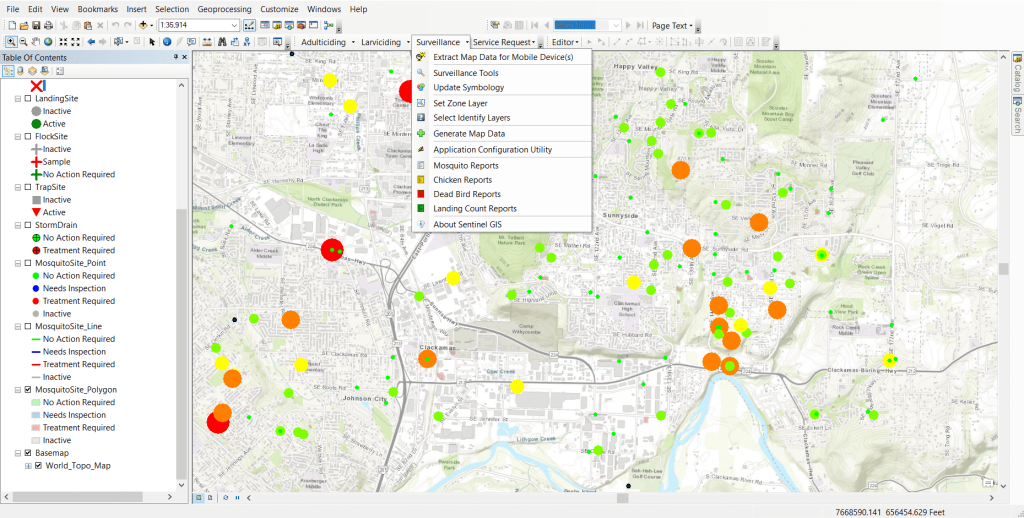Image resolution: width=1024 pixels, height=518 pixels.
Task: Open the Editor dropdown menu
Action: pyautogui.click(x=565, y=42)
